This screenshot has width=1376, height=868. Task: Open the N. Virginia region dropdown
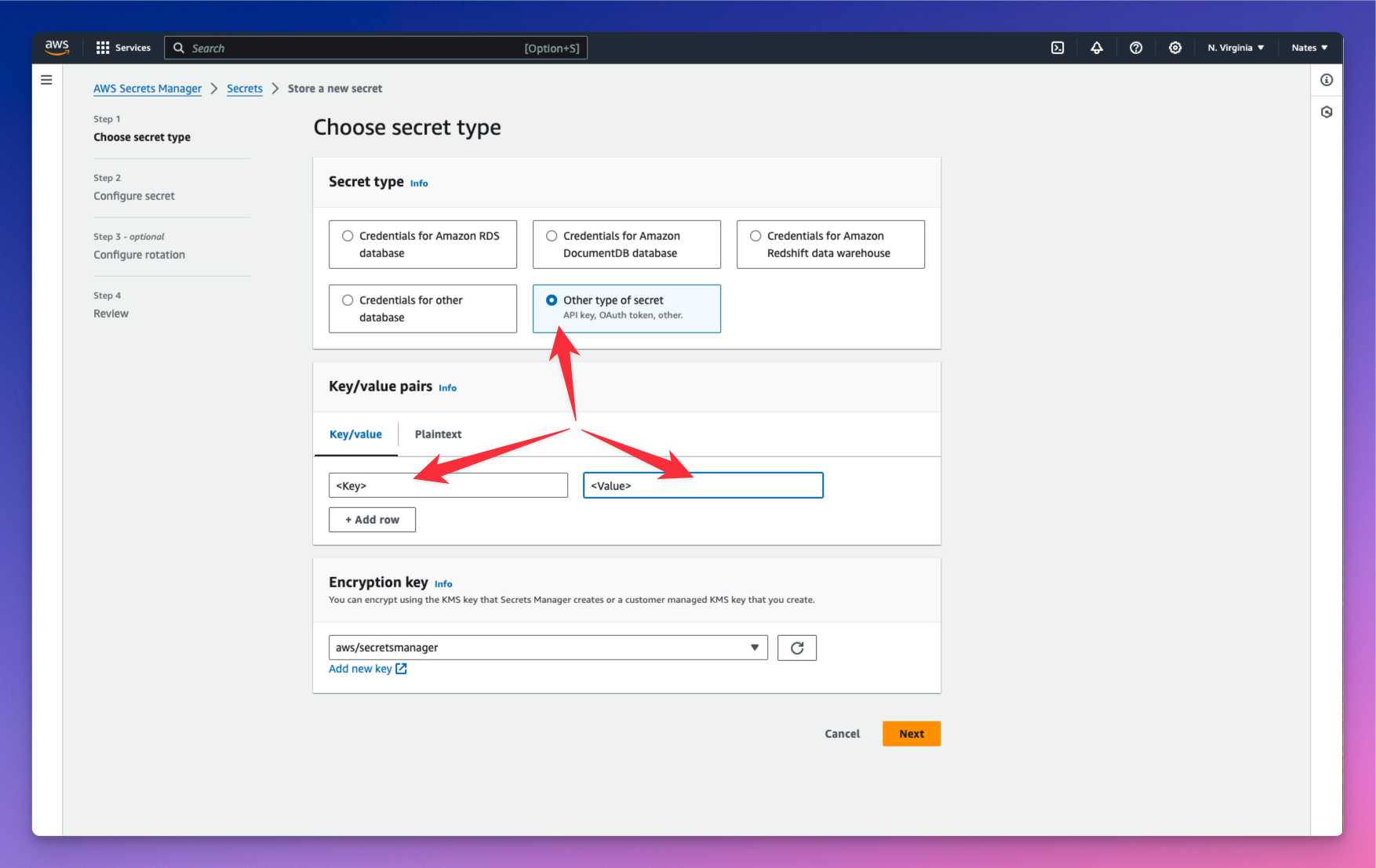tap(1236, 48)
